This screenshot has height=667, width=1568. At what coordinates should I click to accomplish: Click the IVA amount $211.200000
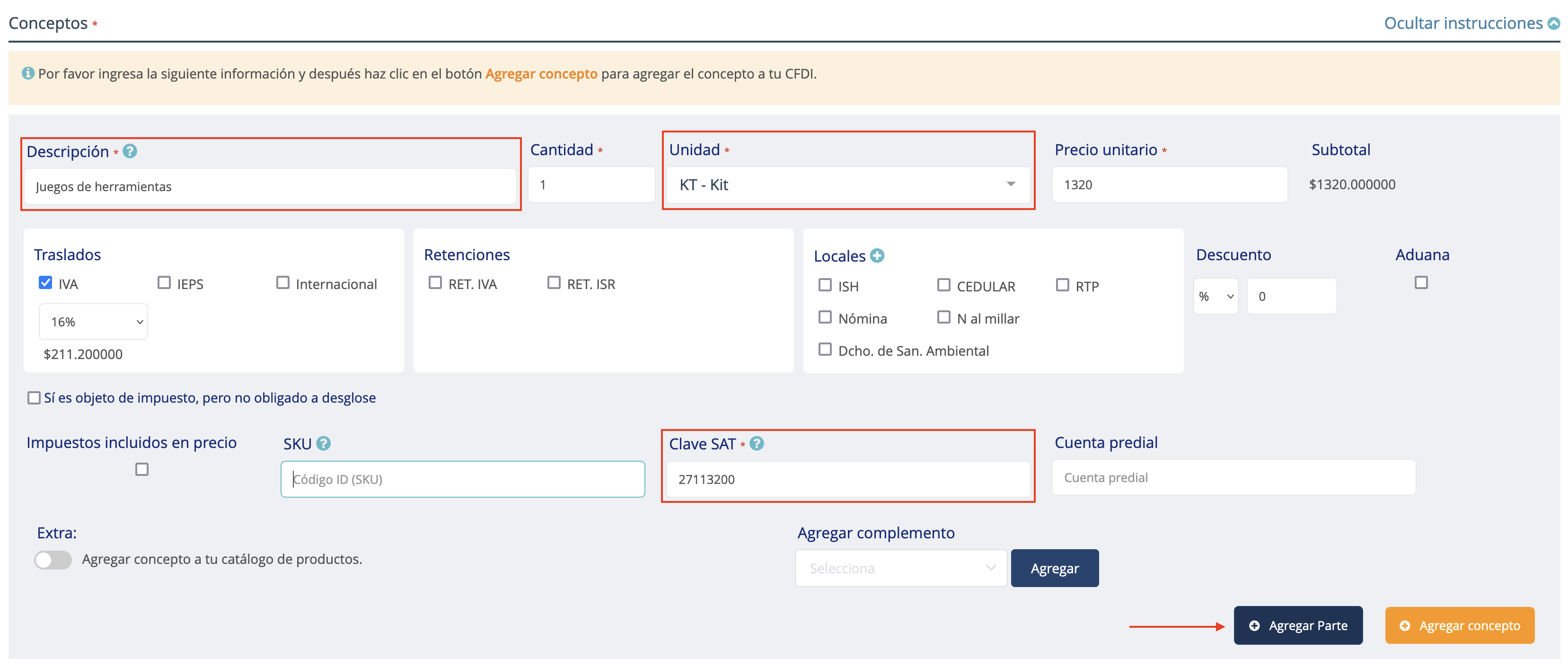[x=83, y=354]
